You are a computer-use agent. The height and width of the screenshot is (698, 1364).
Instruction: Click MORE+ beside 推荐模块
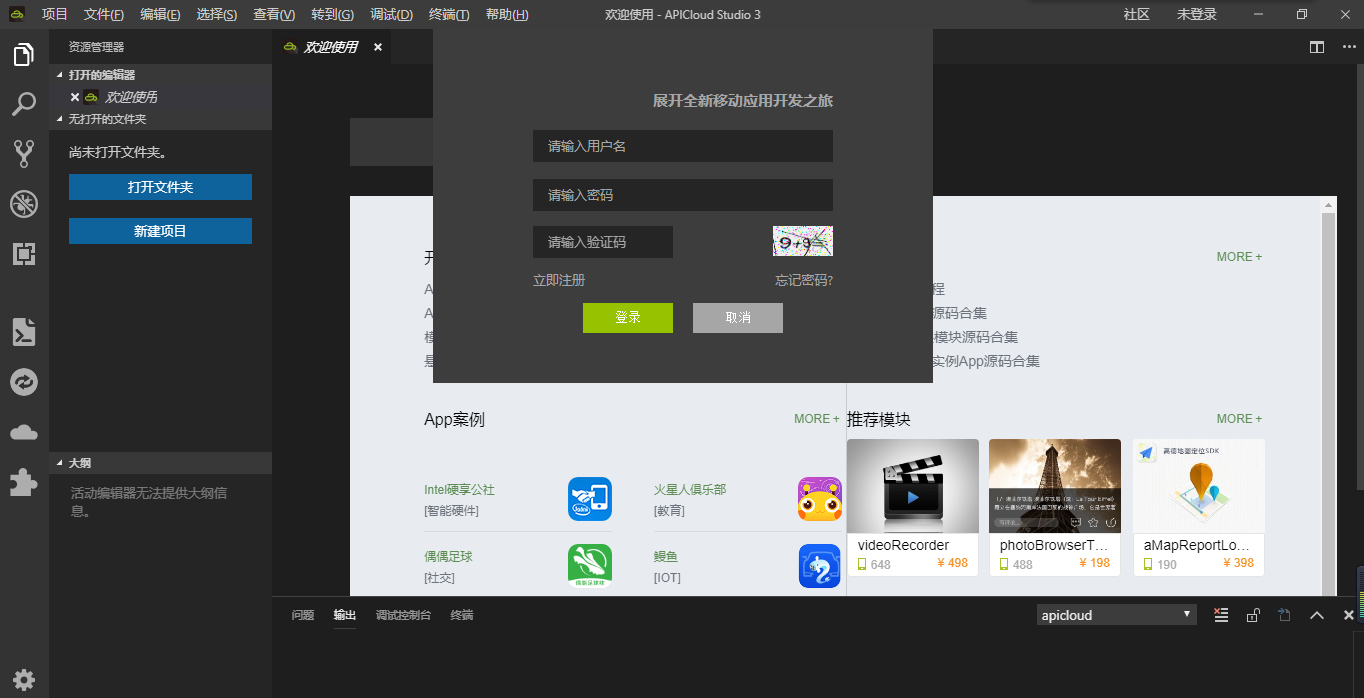[x=1240, y=419]
